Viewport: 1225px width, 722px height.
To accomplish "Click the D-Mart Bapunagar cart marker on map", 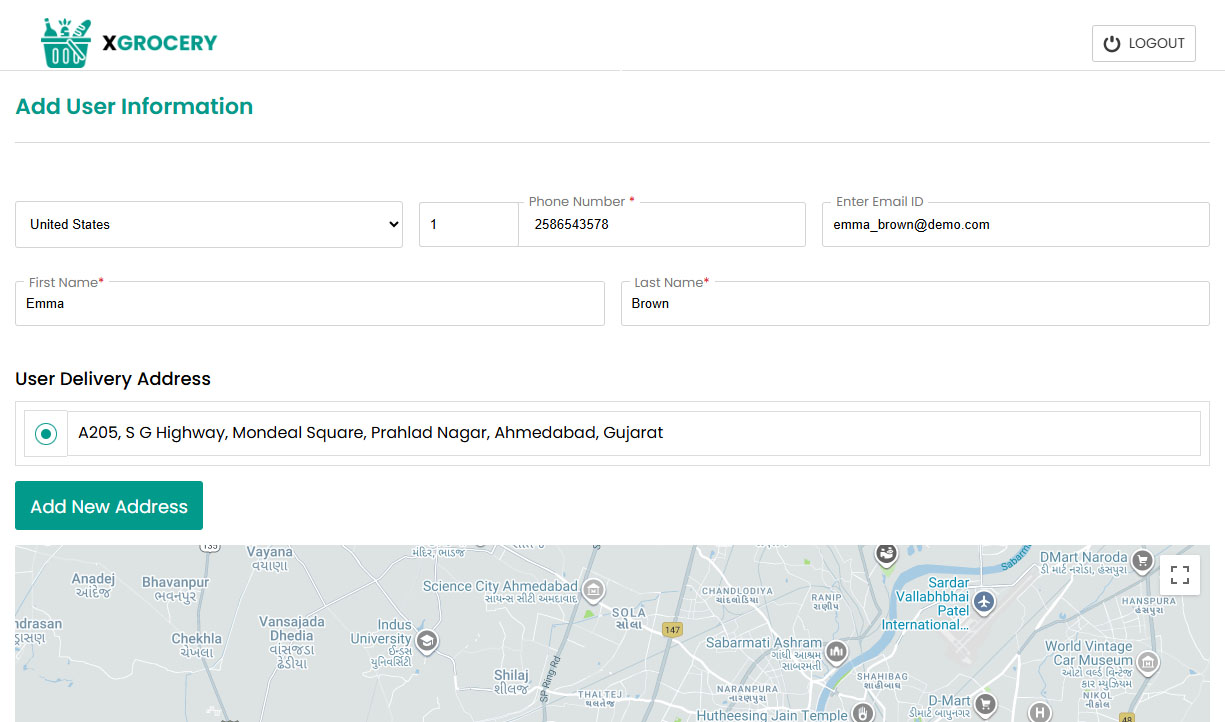I will (x=985, y=704).
